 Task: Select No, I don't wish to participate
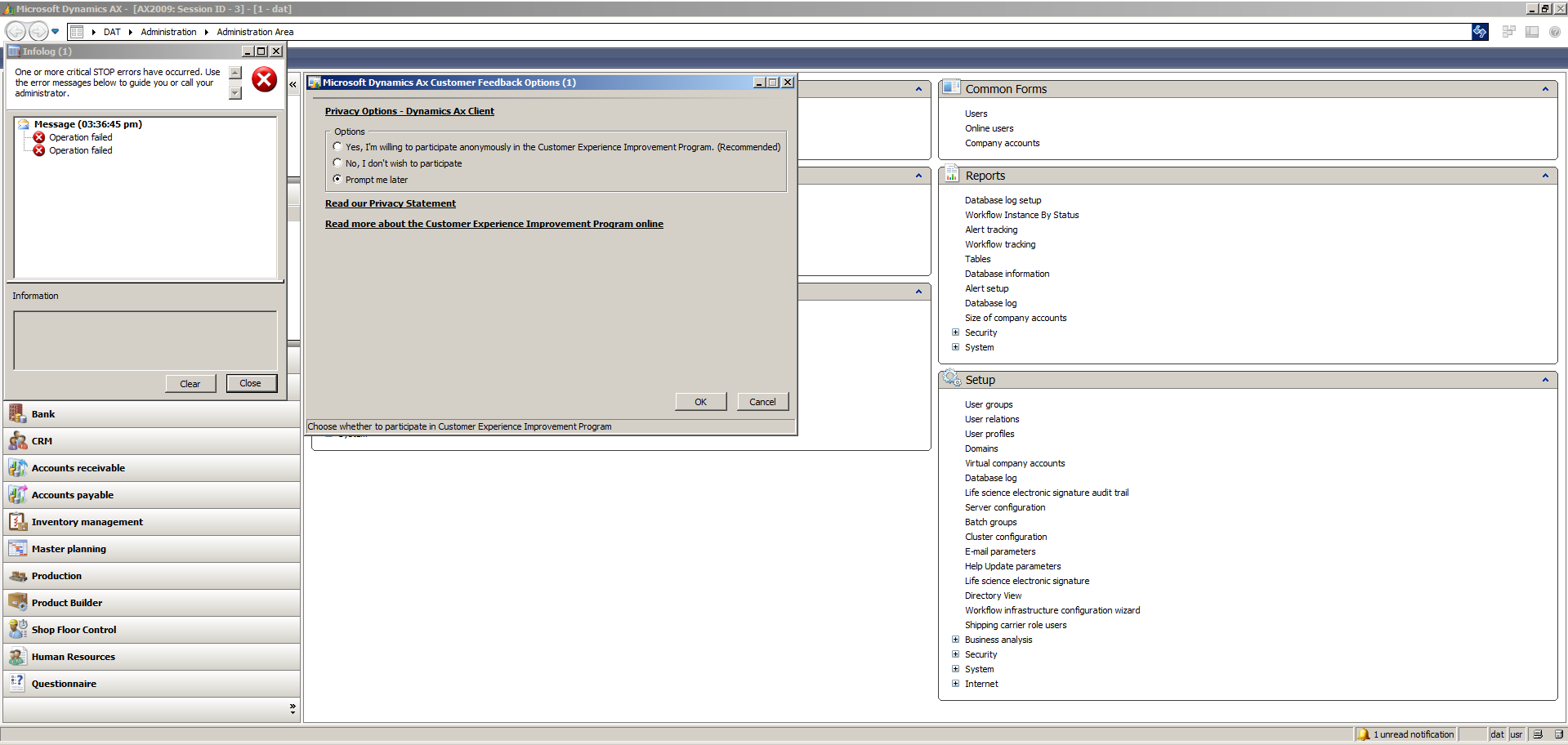point(337,163)
